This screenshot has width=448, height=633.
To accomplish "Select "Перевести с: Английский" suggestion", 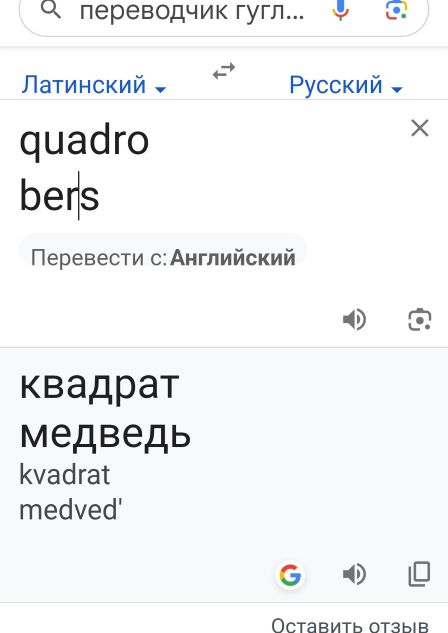I will click(x=163, y=257).
